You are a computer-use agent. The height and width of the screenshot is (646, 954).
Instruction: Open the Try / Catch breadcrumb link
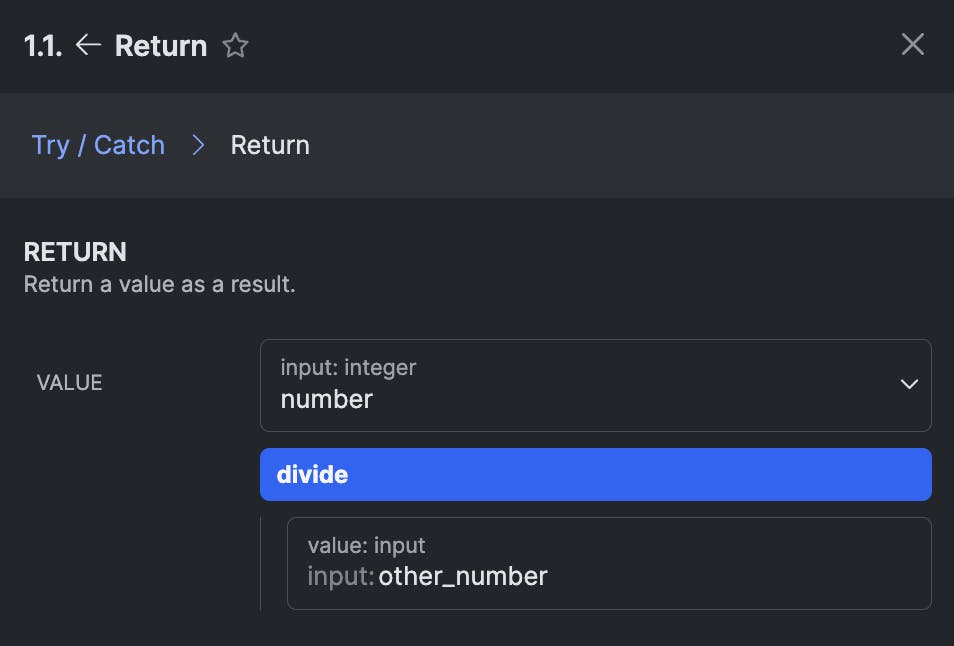coord(98,145)
